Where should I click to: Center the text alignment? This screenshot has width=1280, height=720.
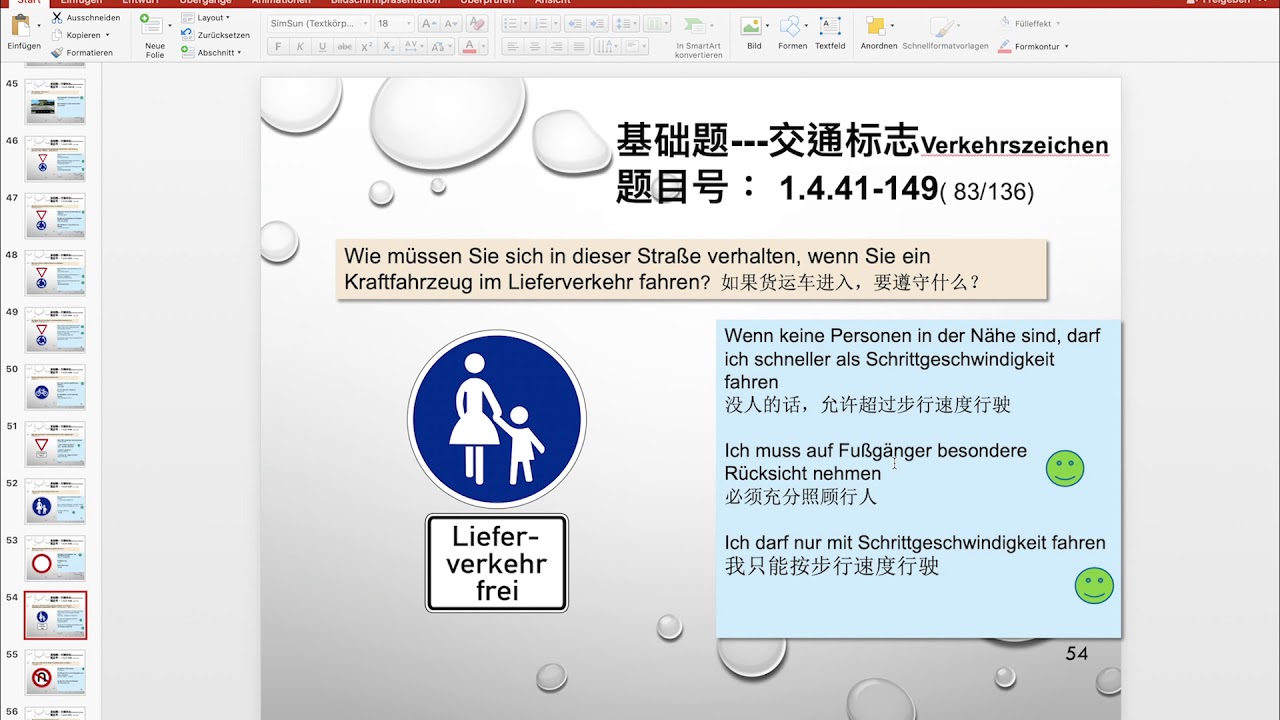point(534,46)
